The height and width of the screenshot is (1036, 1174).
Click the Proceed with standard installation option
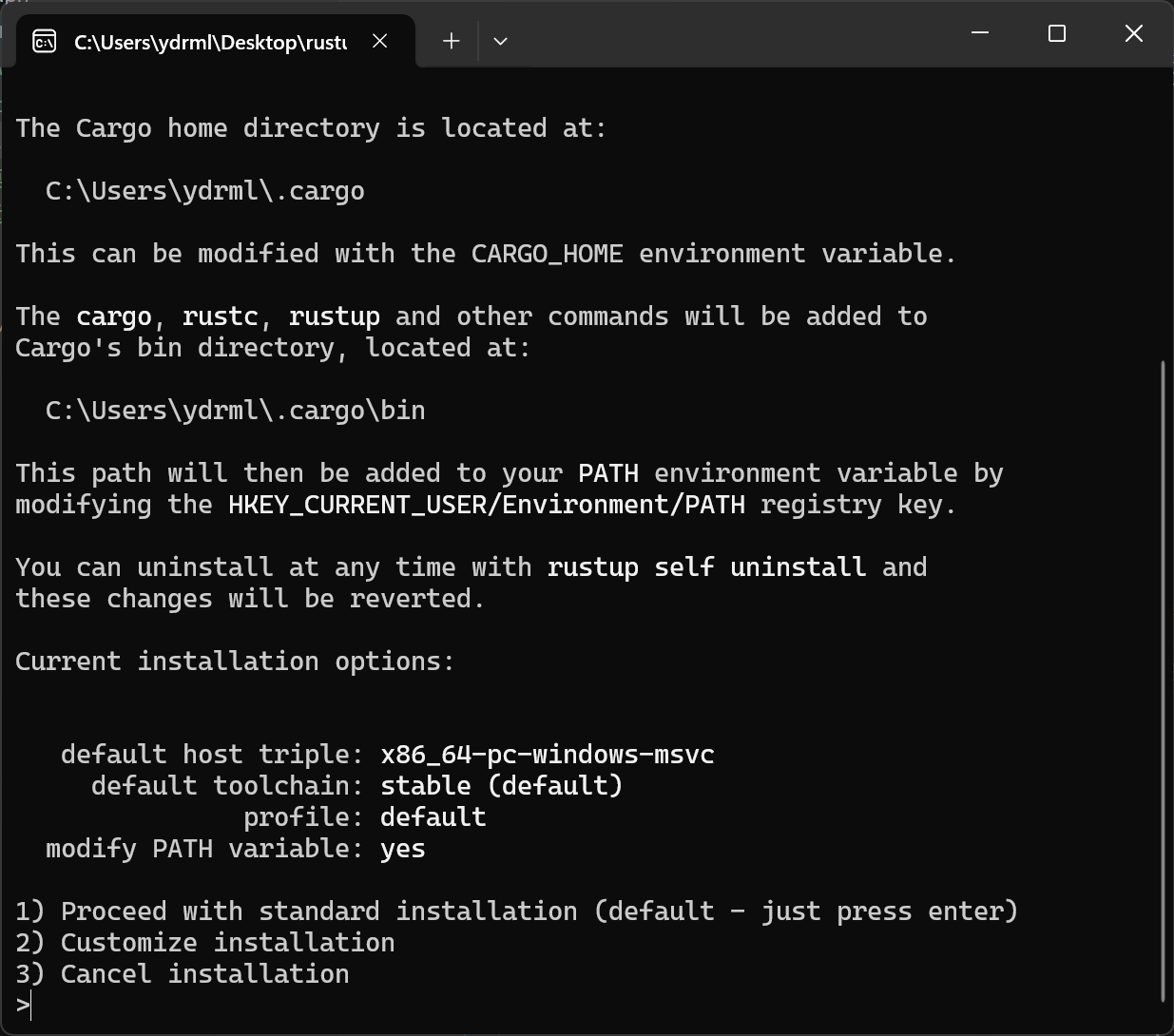[x=516, y=911]
